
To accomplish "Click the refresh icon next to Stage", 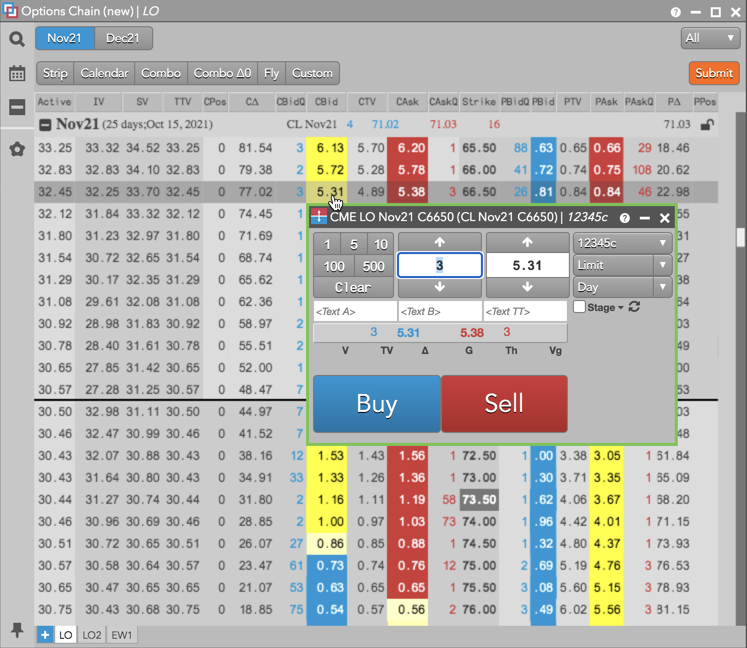I will [x=633, y=307].
